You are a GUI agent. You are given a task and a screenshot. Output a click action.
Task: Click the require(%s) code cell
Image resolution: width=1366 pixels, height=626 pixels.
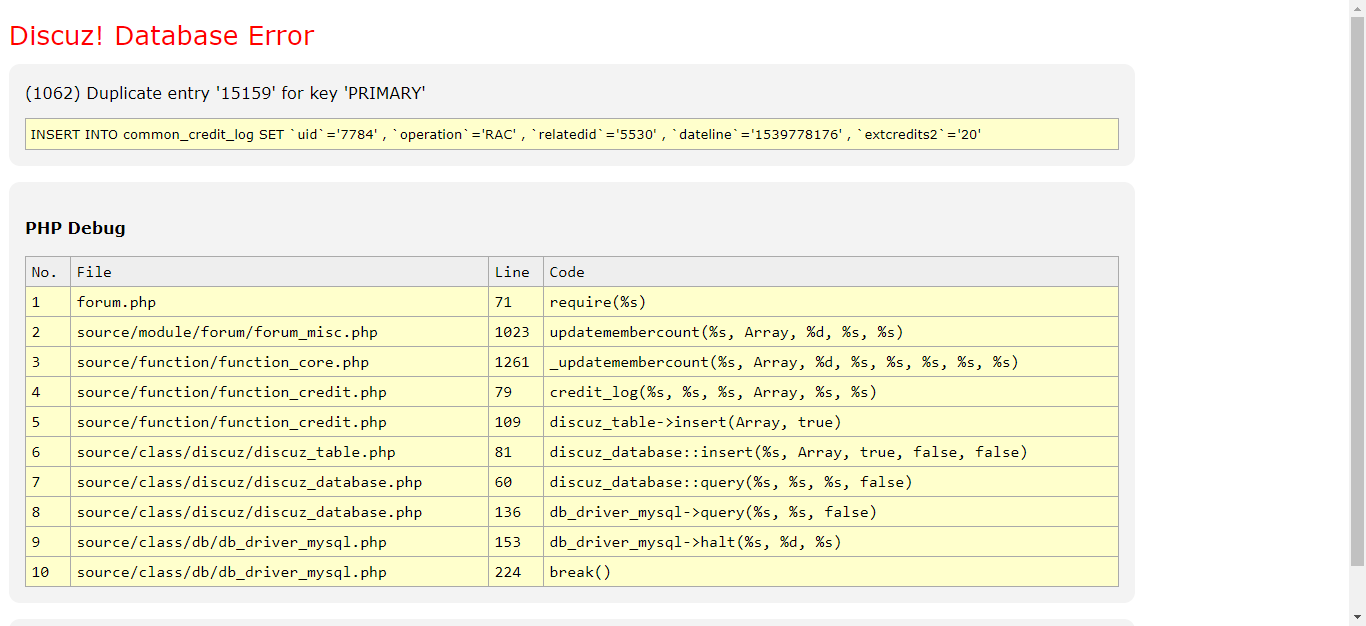(x=831, y=302)
